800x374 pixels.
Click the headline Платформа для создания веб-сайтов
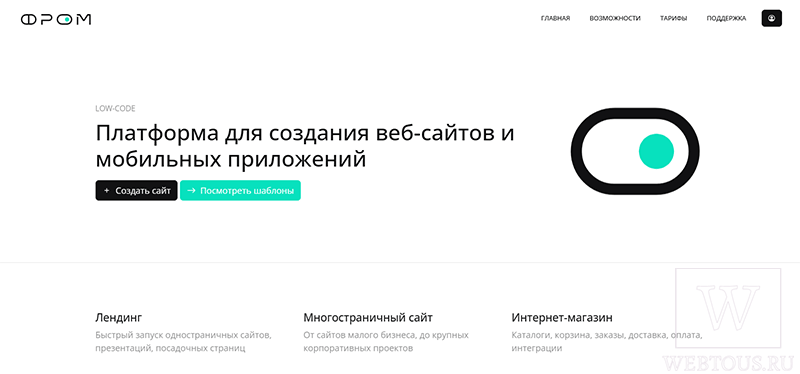coord(305,146)
